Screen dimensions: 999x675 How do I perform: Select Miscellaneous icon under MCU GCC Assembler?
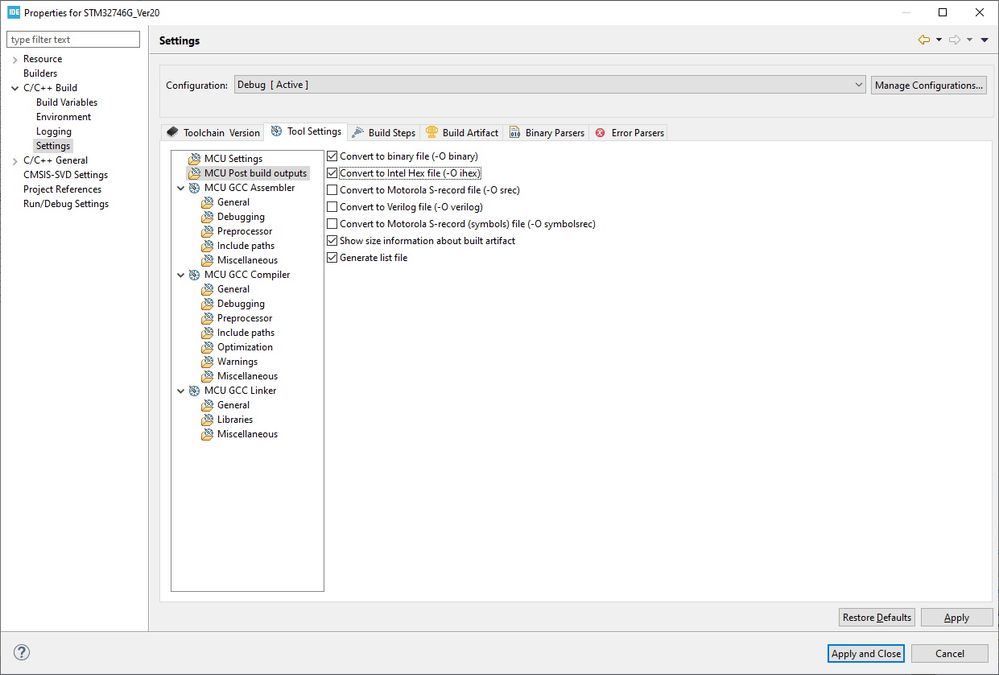[207, 260]
